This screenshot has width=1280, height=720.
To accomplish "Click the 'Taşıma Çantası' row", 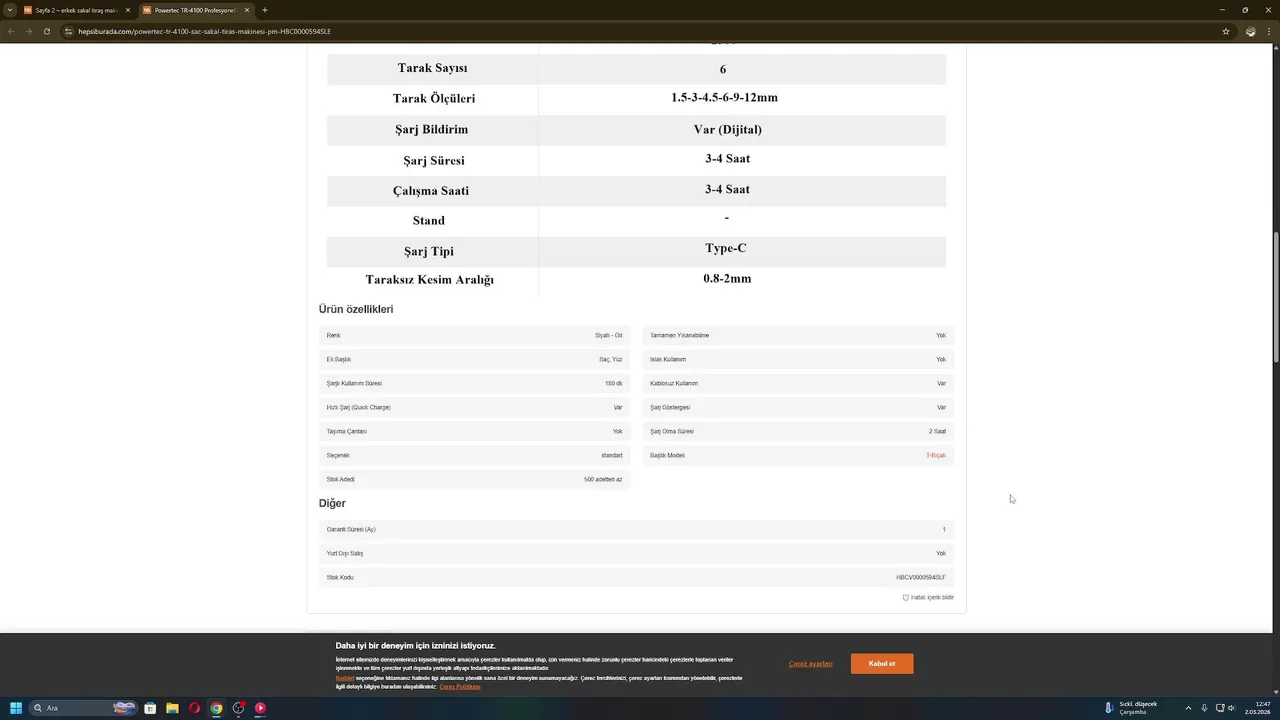I will (474, 431).
